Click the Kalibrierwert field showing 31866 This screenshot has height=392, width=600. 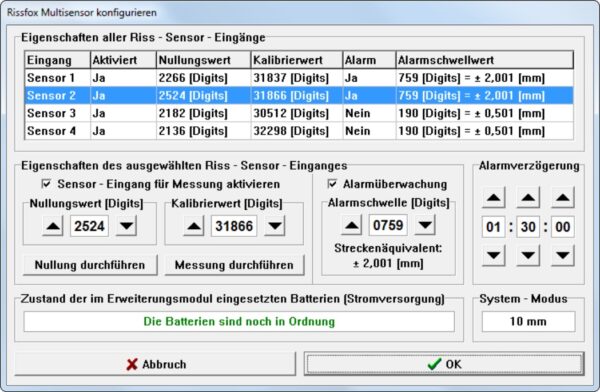pyautogui.click(x=234, y=226)
